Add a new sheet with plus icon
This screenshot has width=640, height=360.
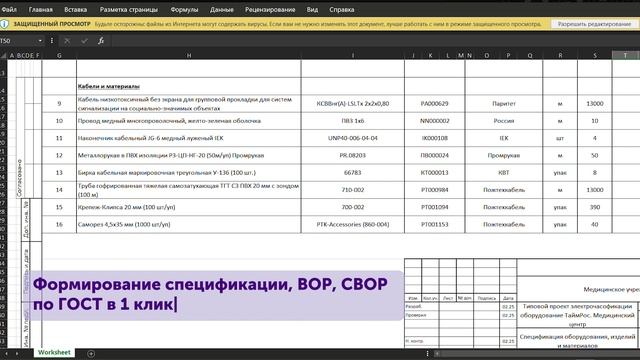pos(91,353)
